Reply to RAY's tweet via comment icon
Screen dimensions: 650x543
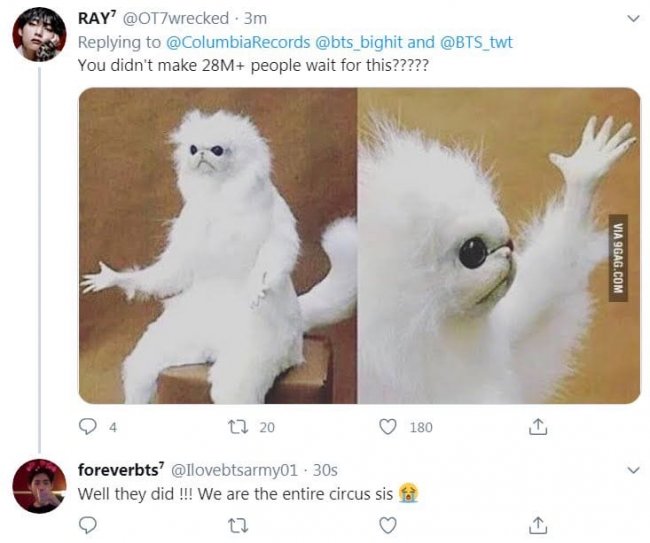pyautogui.click(x=88, y=427)
